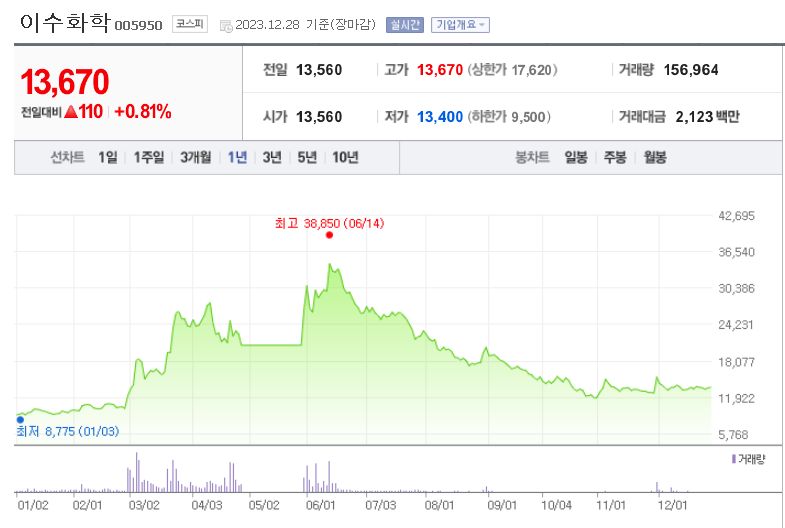This screenshot has width=785, height=528.
Task: Switch to the 3개월 line chart
Action: pos(195,158)
